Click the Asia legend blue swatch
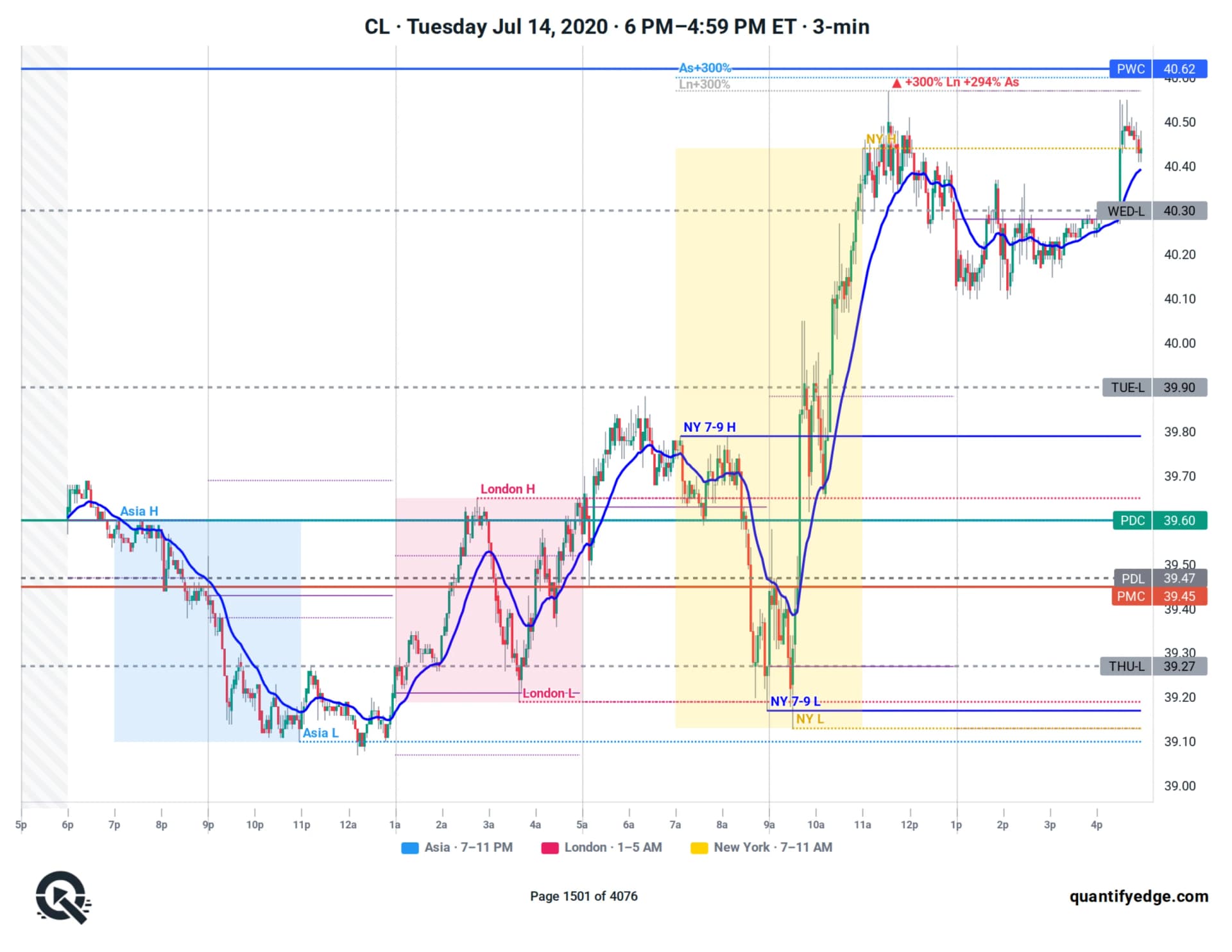Viewport: 1232px width, 952px height. [409, 847]
